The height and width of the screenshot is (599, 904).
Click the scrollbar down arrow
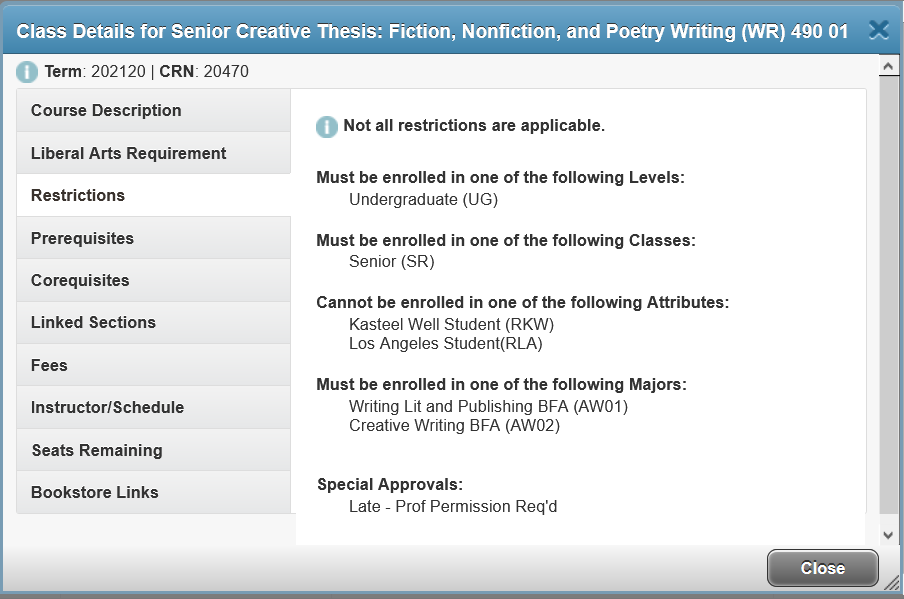888,535
